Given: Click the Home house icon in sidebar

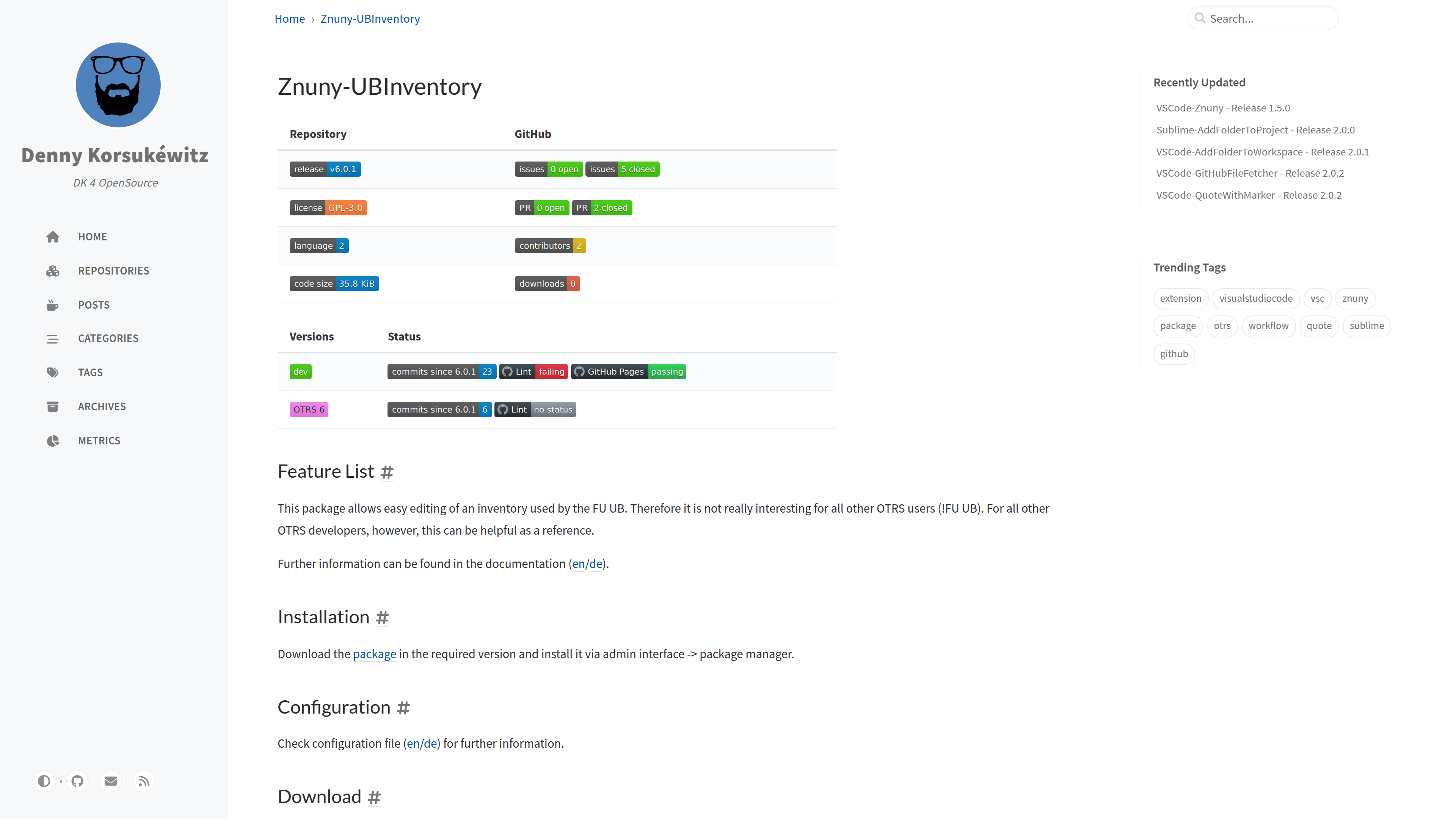Looking at the screenshot, I should 53,236.
